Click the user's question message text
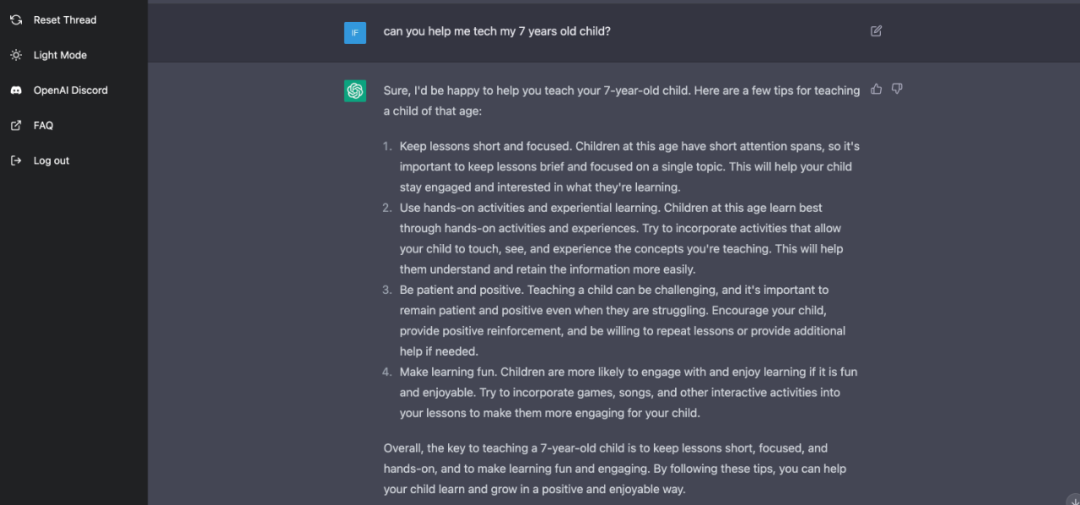 pyautogui.click(x=497, y=31)
